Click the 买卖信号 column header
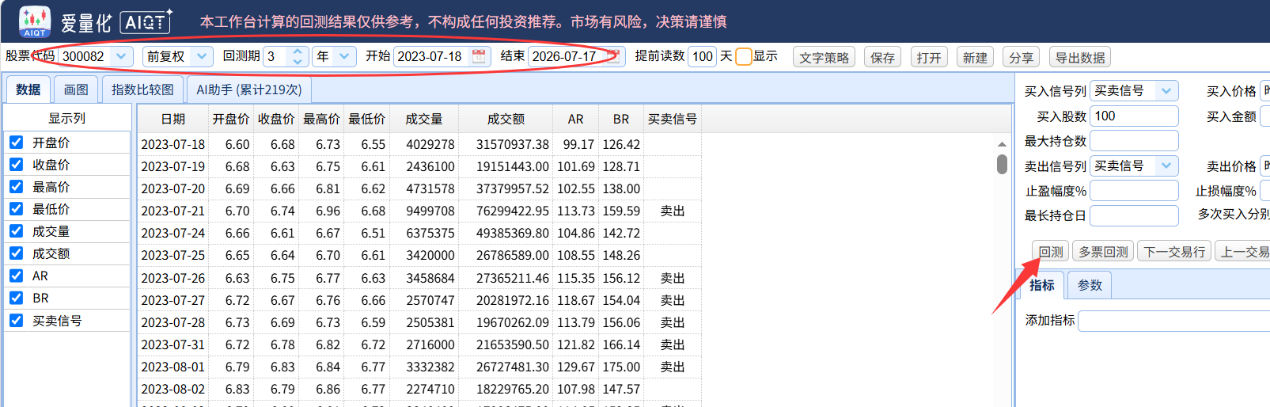This screenshot has height=407, width=1270. point(672,119)
